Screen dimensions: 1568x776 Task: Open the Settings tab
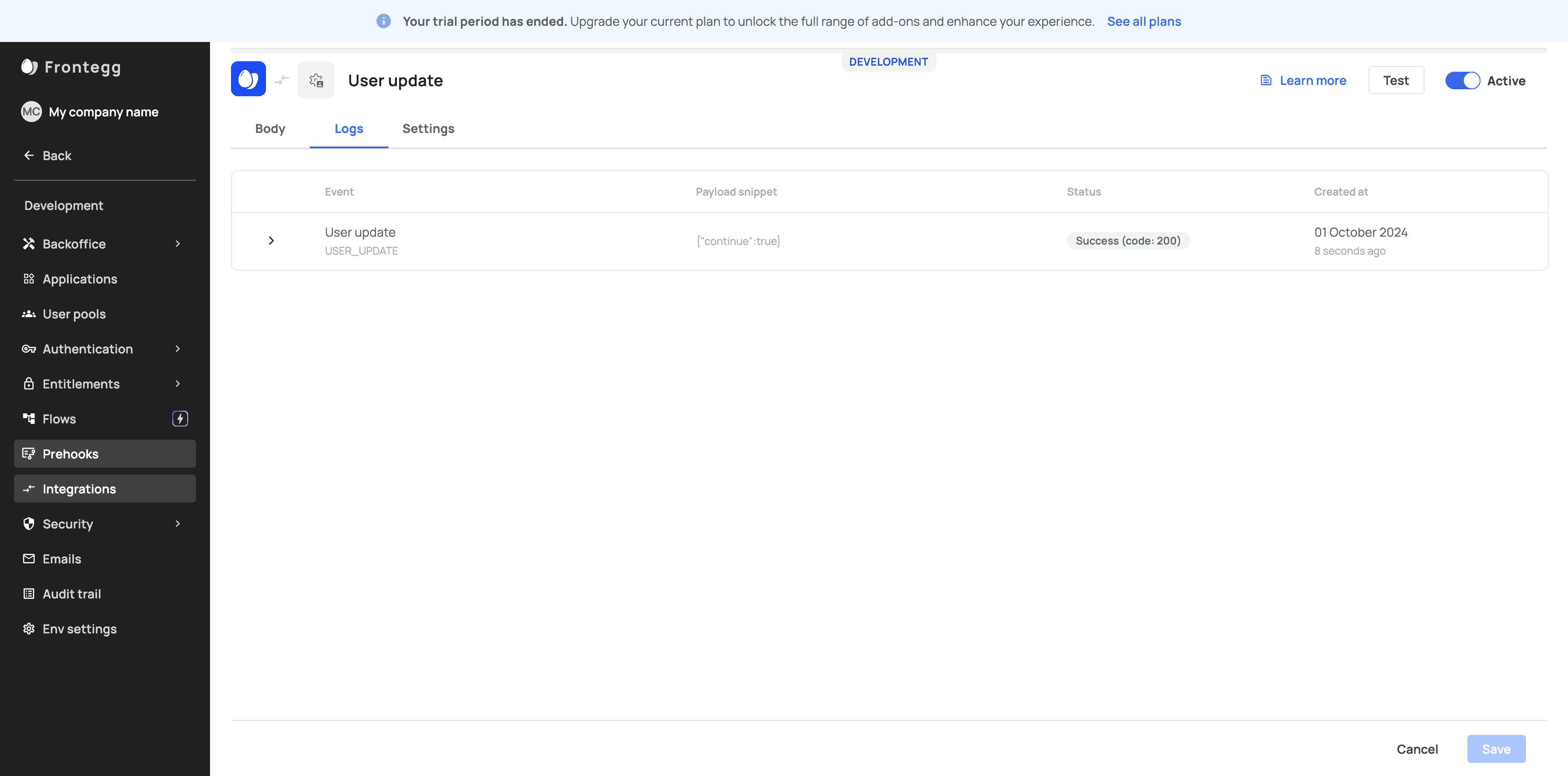428,129
